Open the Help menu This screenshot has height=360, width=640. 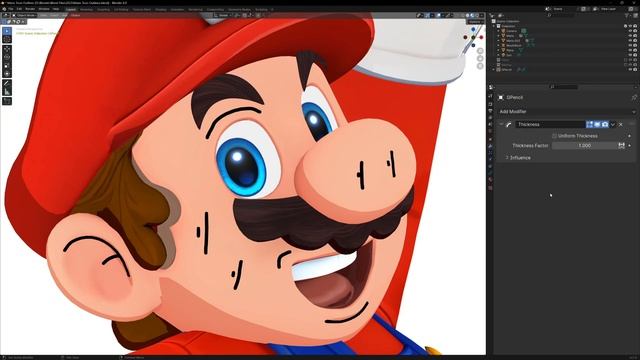(56, 9)
